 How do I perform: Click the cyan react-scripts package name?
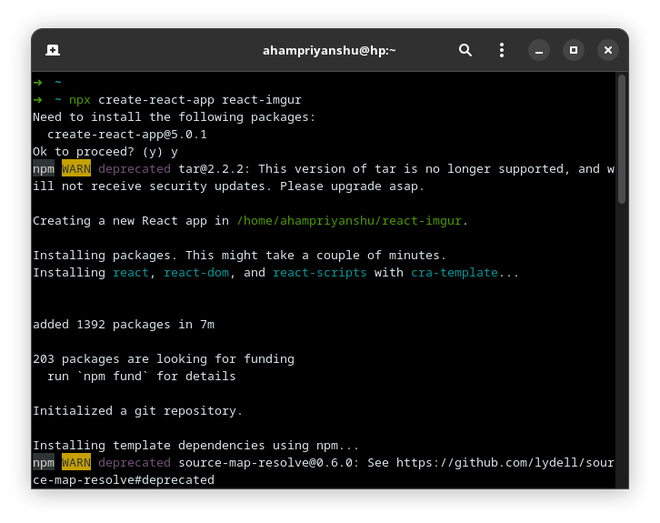point(319,273)
